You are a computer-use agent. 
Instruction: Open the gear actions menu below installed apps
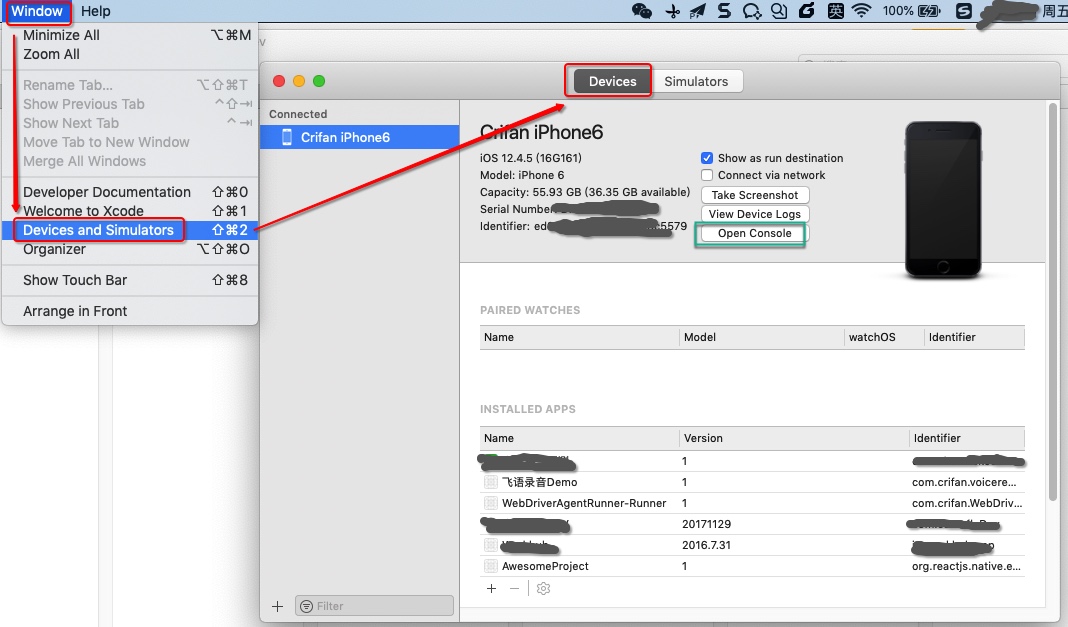click(x=543, y=588)
